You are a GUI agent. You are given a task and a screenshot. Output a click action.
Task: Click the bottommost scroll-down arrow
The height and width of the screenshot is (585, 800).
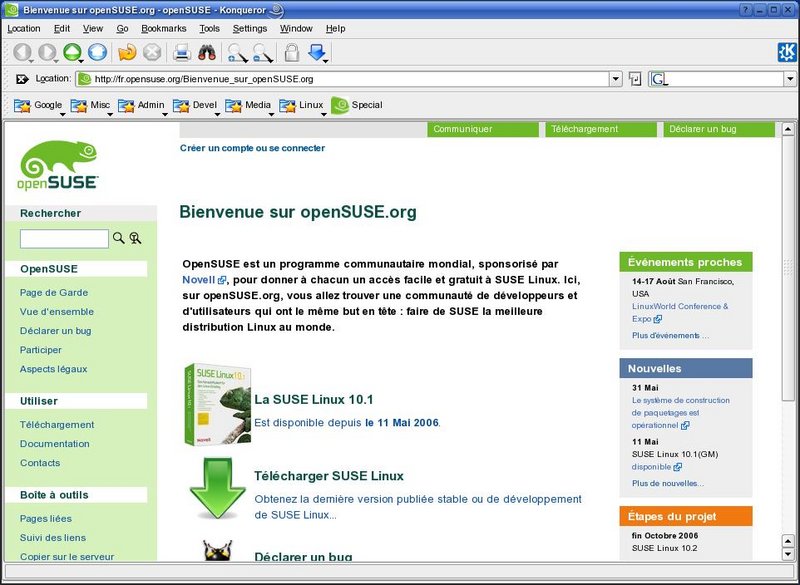click(x=787, y=554)
